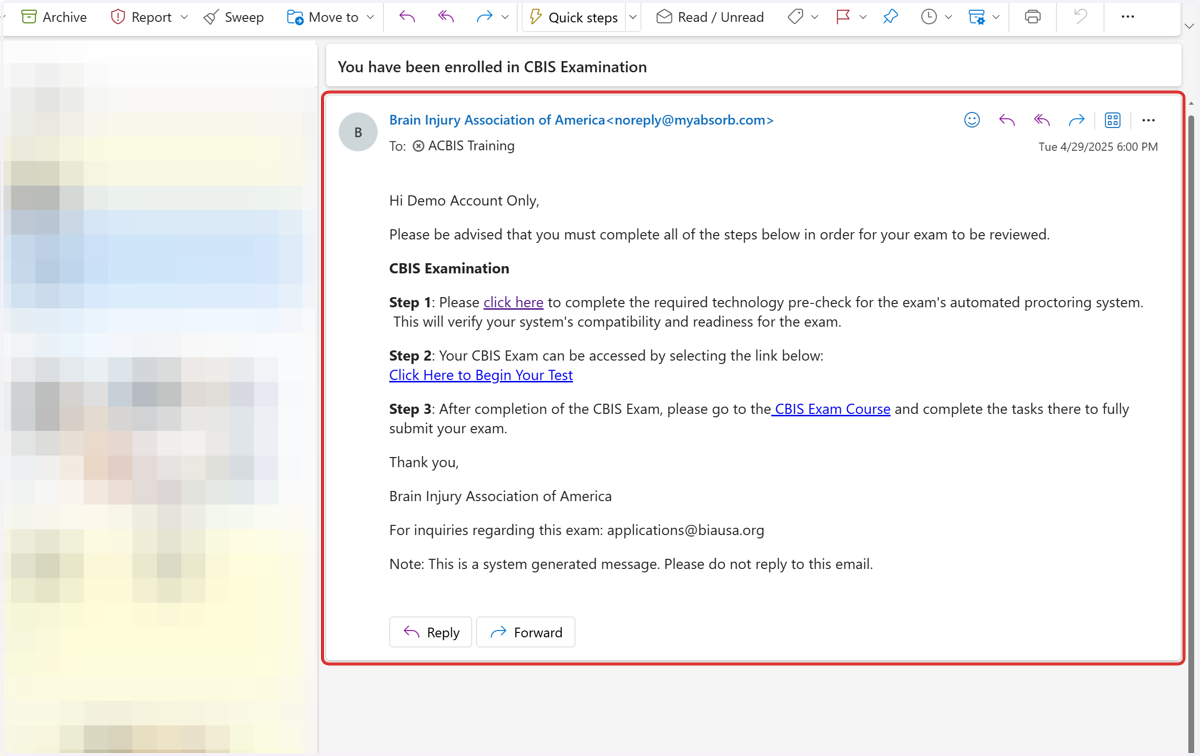
Task: Click the snooze clock icon
Action: click(x=929, y=17)
